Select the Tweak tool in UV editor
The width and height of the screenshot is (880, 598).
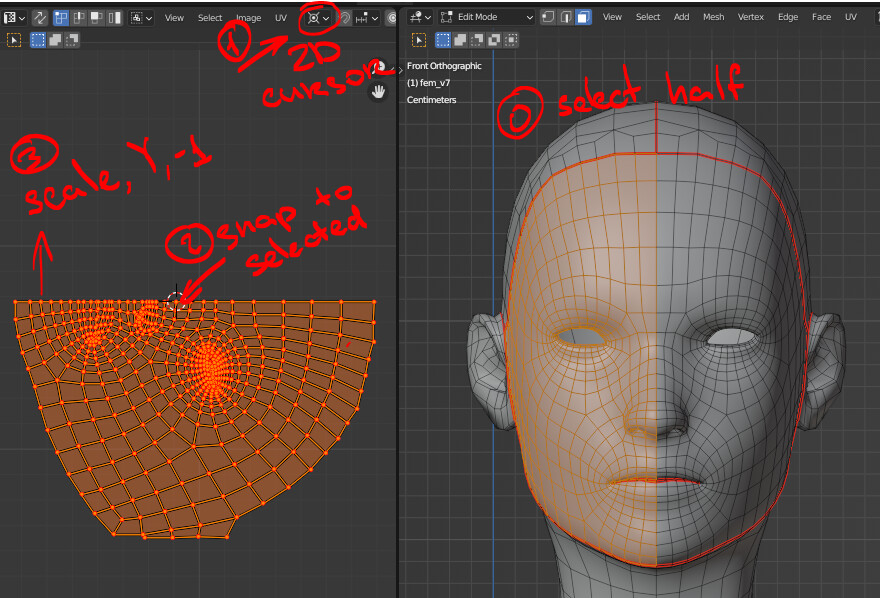coord(14,40)
